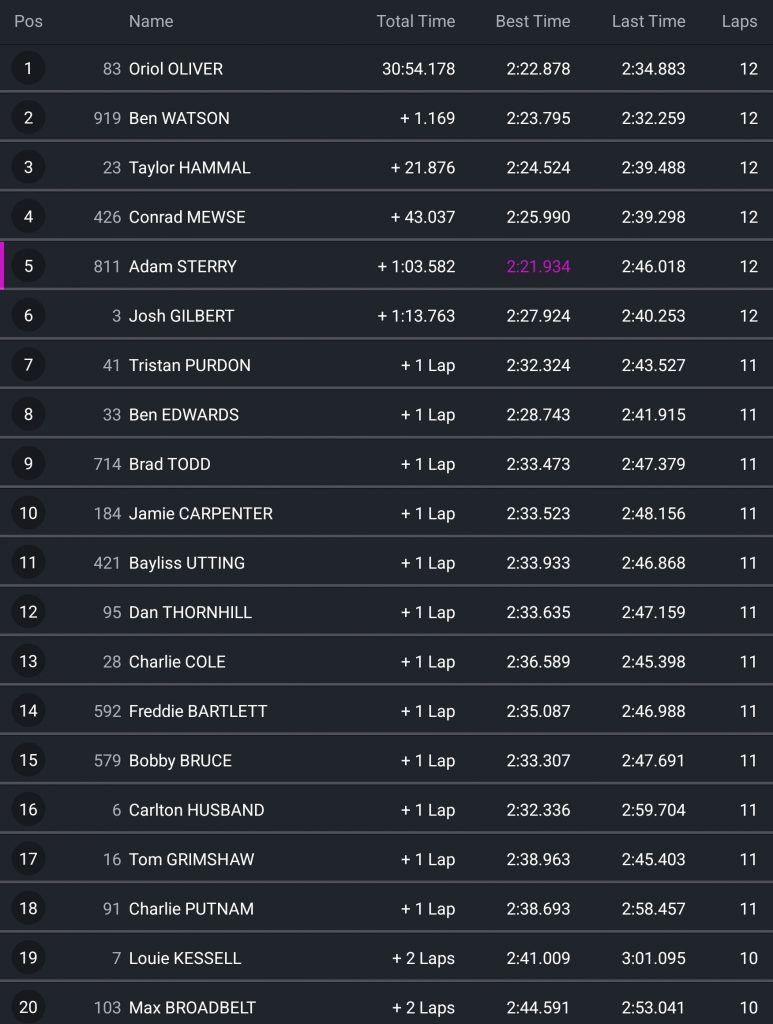Viewport: 773px width, 1024px height.
Task: Sort by Best Time column header
Action: [x=533, y=21]
